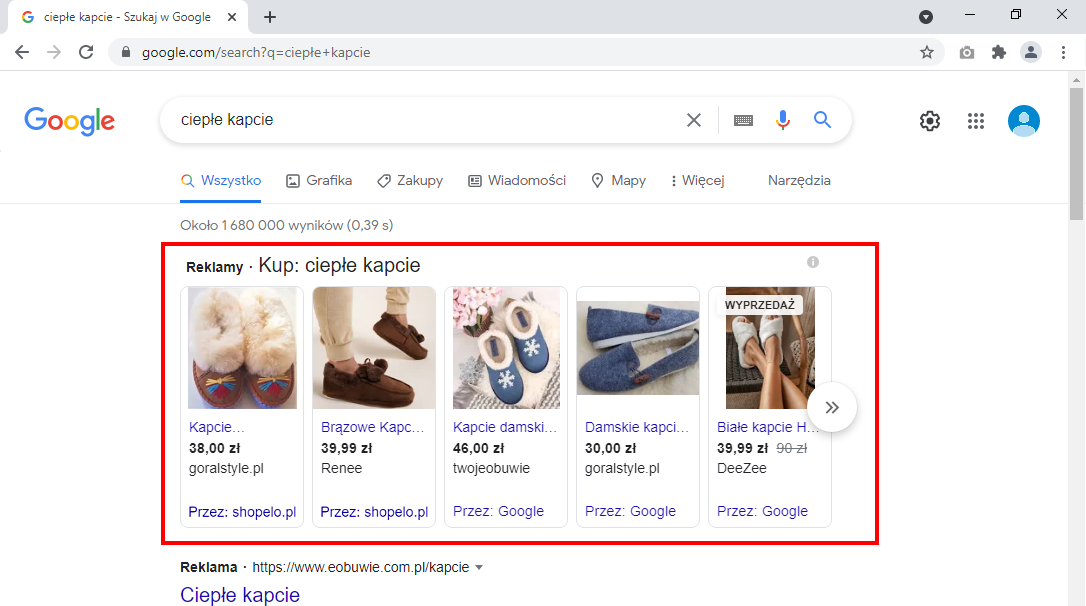This screenshot has width=1086, height=606.
Task: Click 'Przez: shopelo.pl' under goralstyle.pl 38,00 zł
Action: pyautogui.click(x=242, y=512)
